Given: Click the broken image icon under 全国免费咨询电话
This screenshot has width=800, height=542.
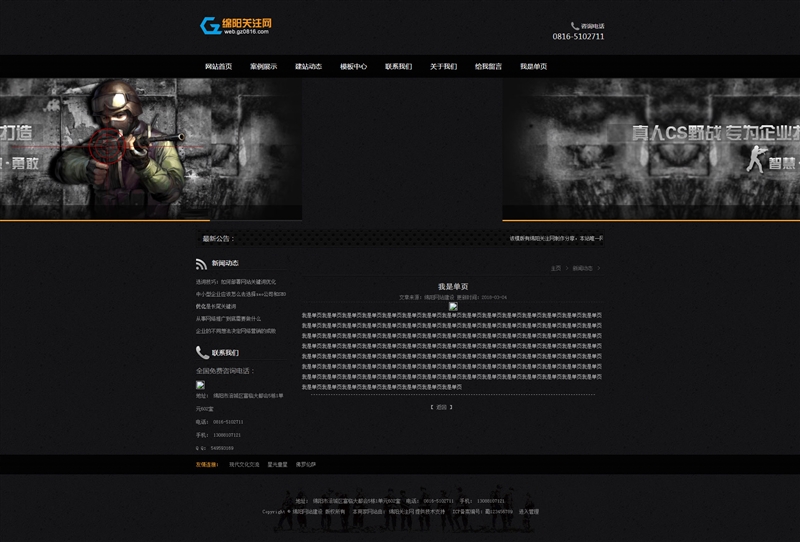Looking at the screenshot, I should tap(200, 384).
